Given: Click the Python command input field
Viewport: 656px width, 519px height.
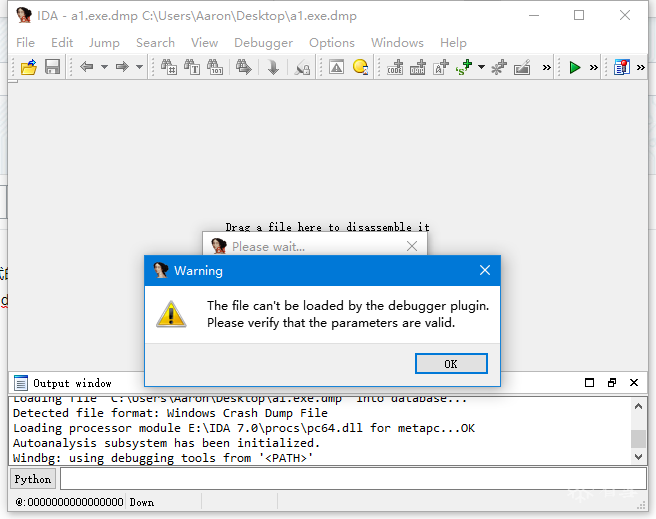Looking at the screenshot, I should point(354,478).
